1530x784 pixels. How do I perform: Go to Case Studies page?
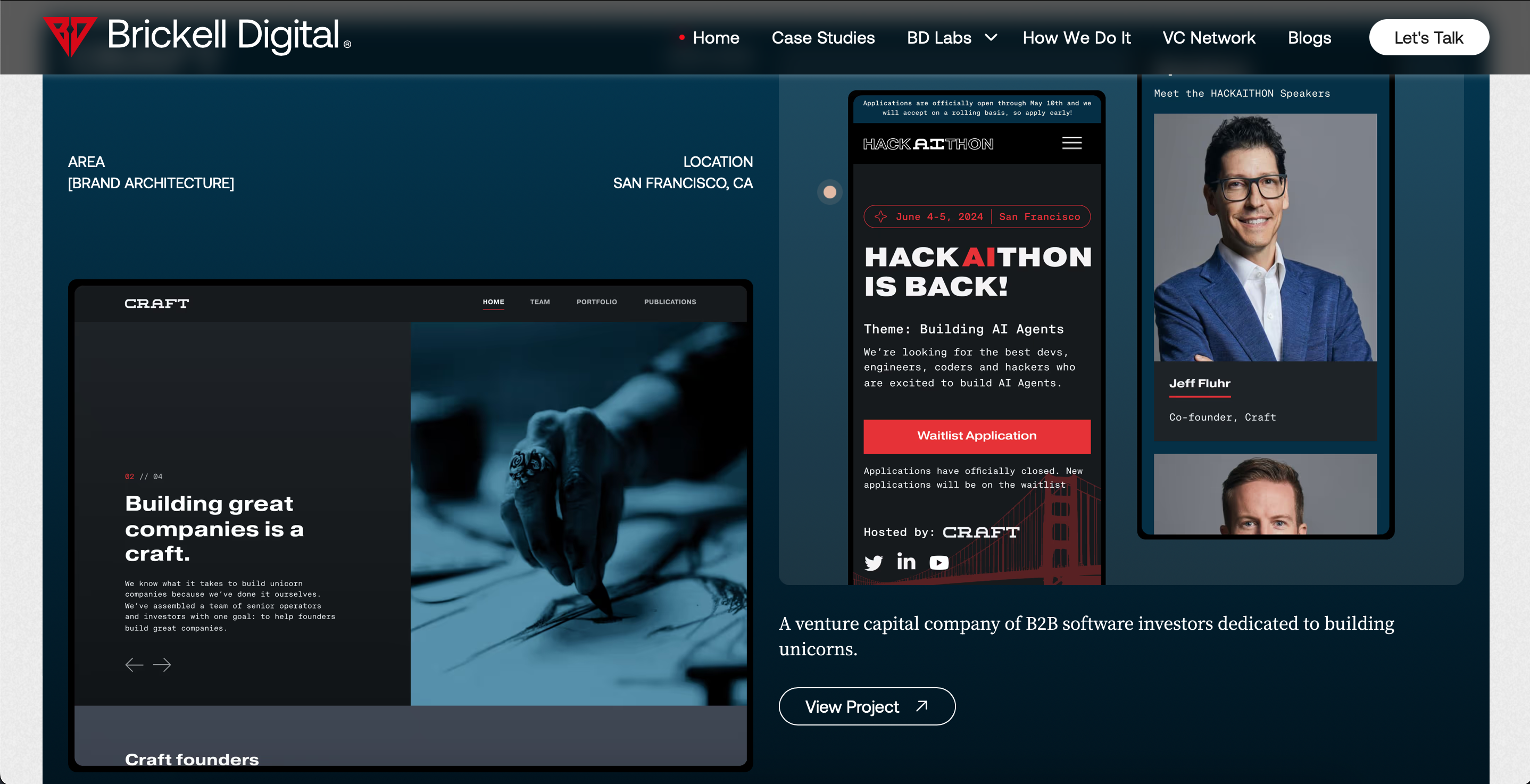(x=822, y=37)
